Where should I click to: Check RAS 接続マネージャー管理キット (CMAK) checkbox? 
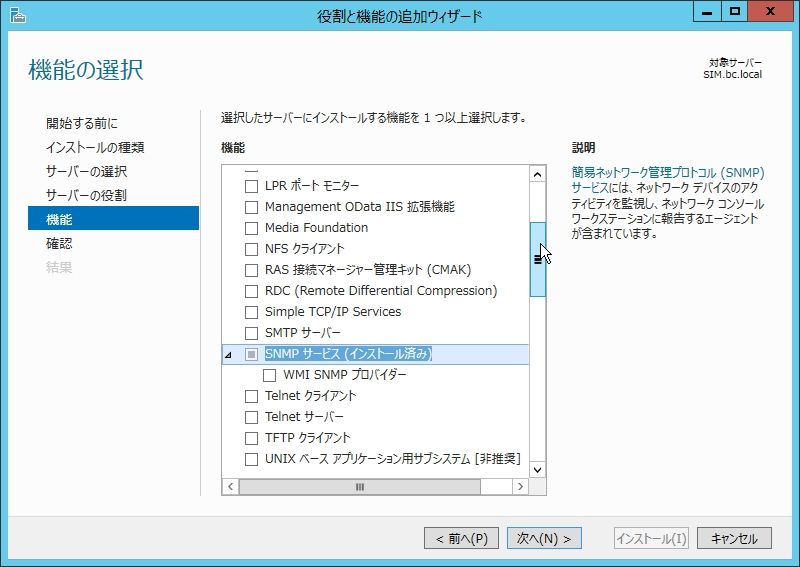tap(252, 270)
